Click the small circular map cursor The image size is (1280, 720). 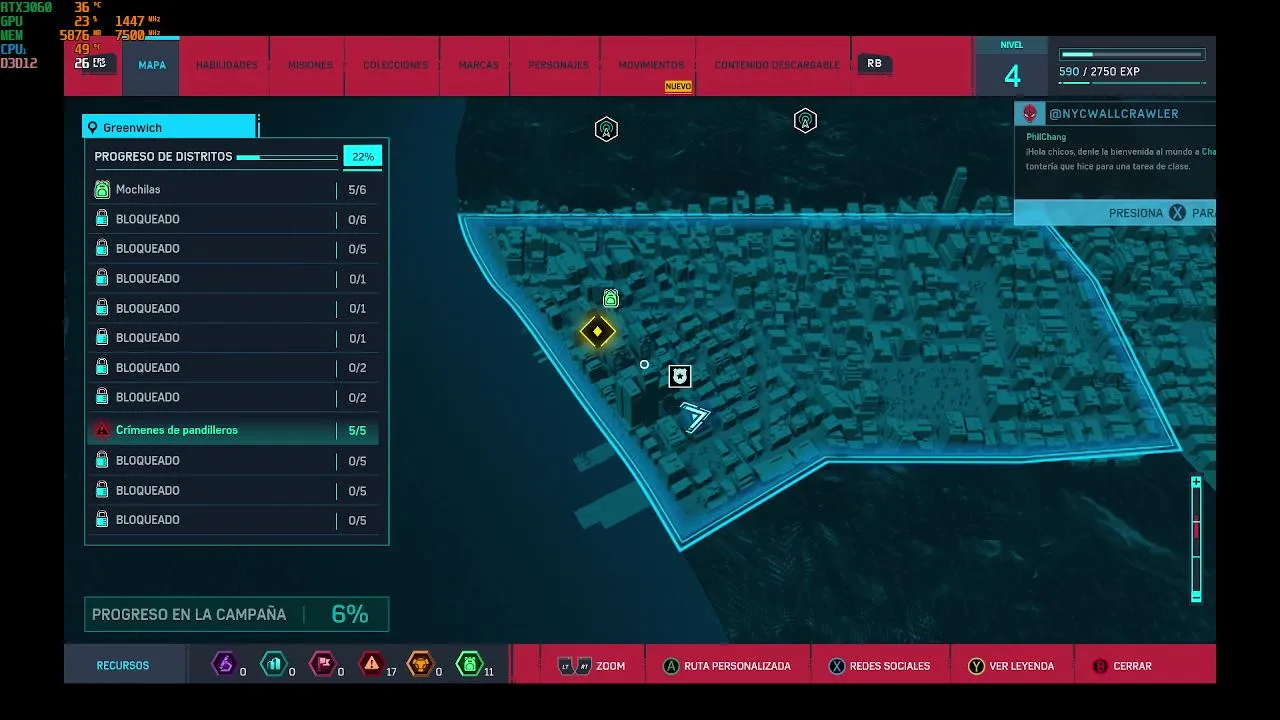click(x=644, y=364)
